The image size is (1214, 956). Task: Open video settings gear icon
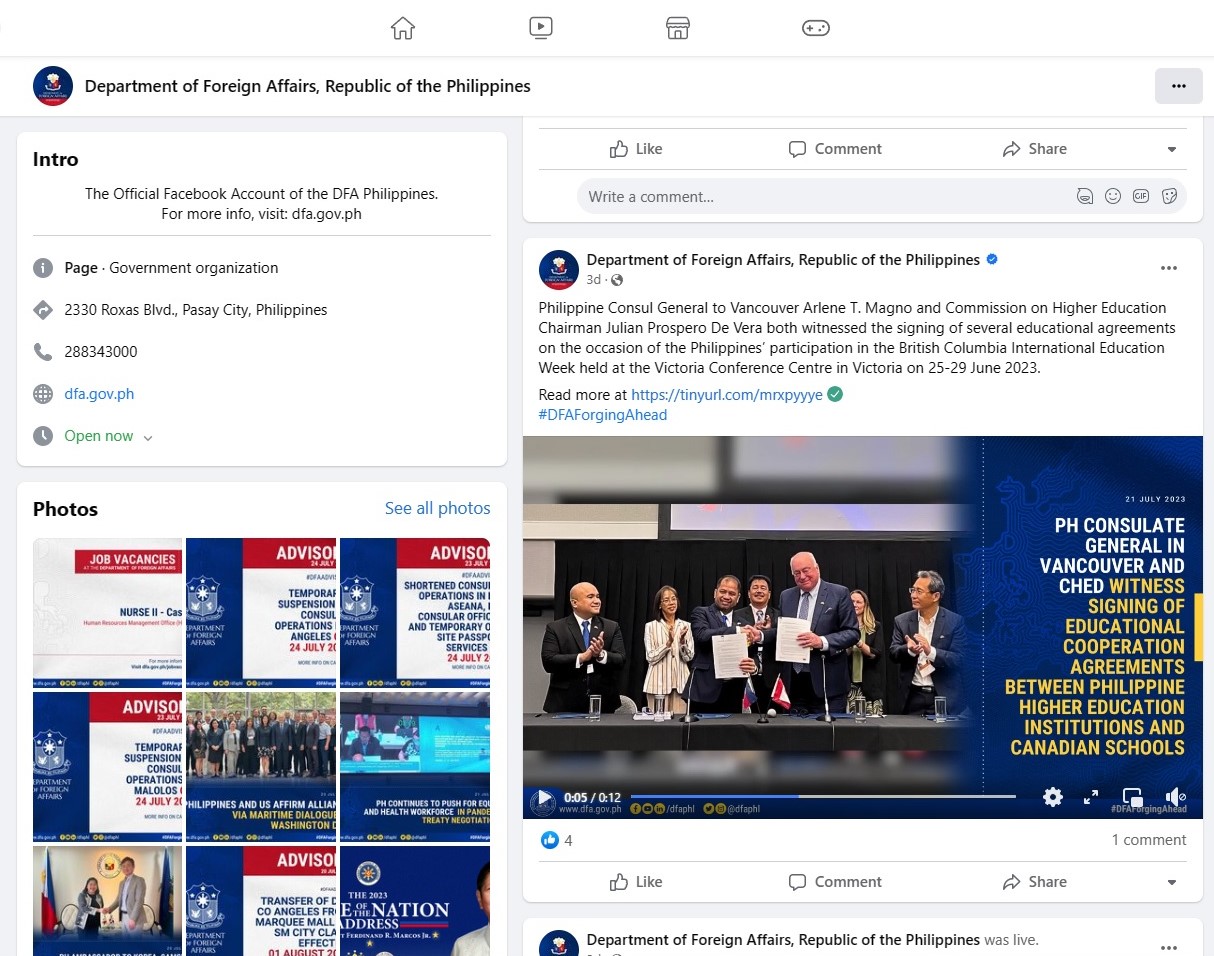pos(1053,797)
